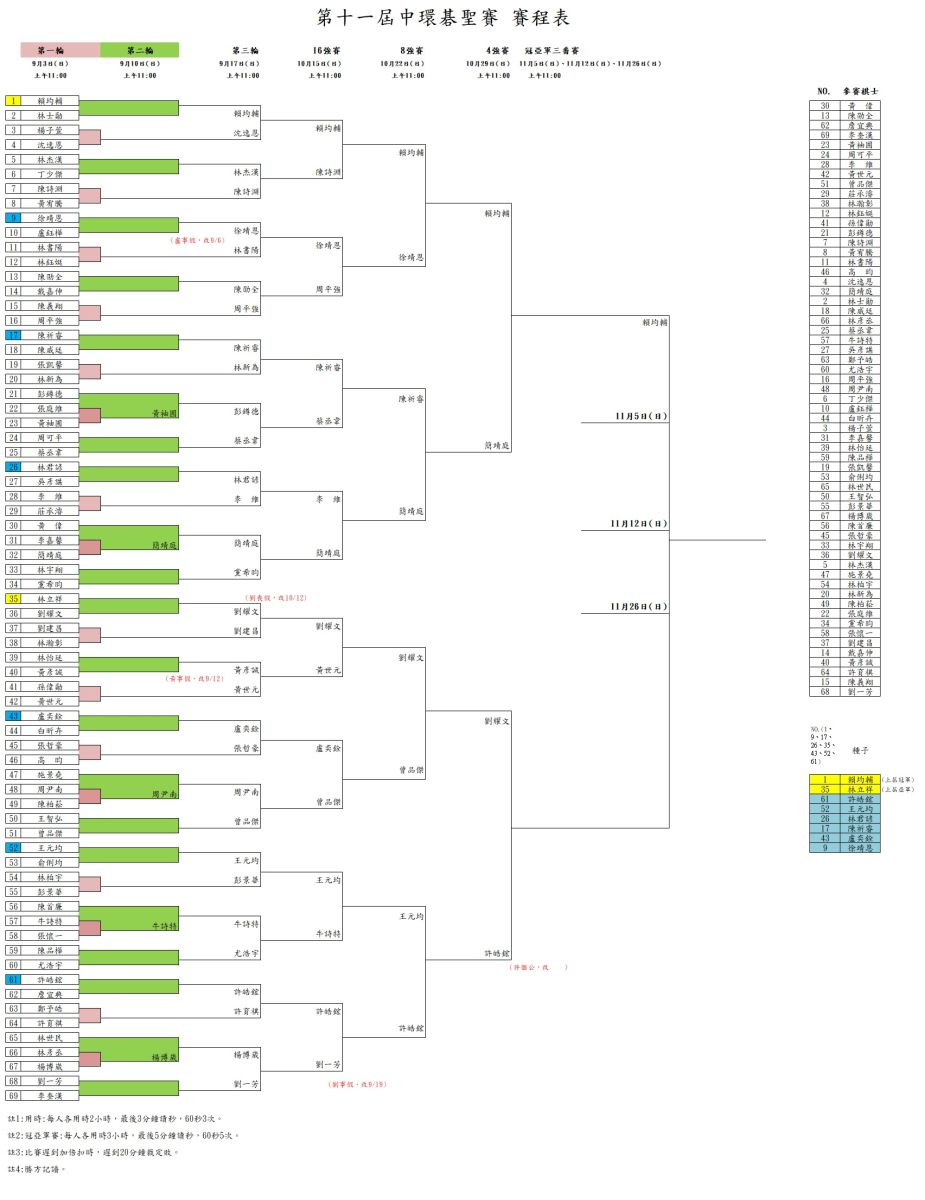Click 牛詩特 in the green second-round box
The image size is (925, 1200).
point(163,925)
